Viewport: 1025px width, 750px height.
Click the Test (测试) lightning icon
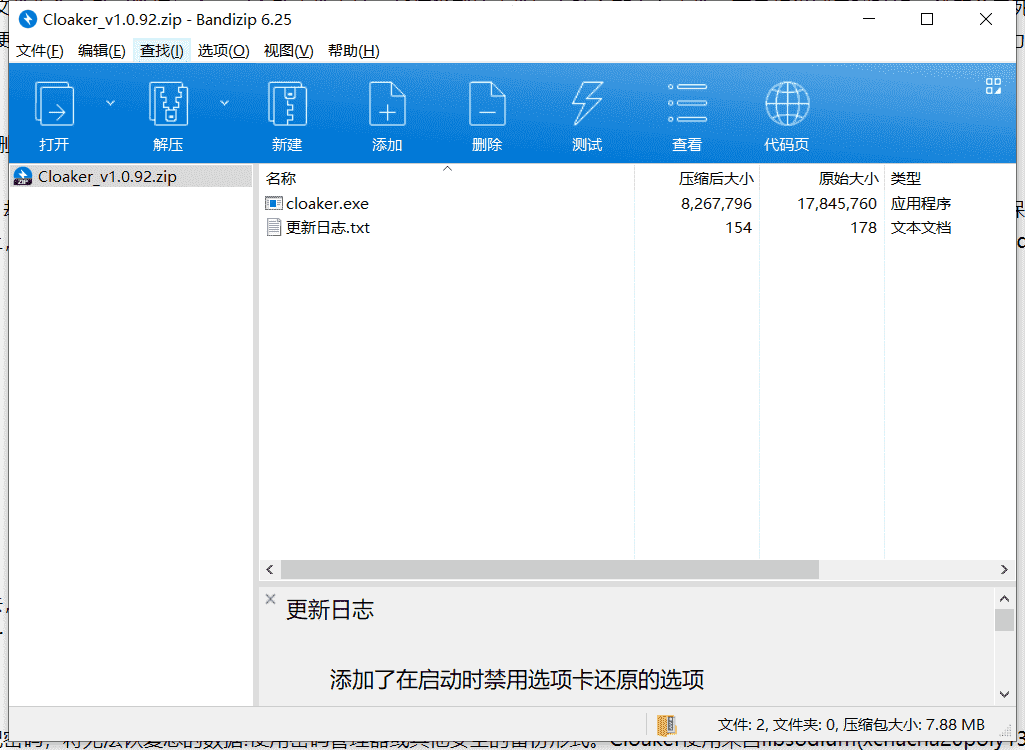(x=587, y=104)
